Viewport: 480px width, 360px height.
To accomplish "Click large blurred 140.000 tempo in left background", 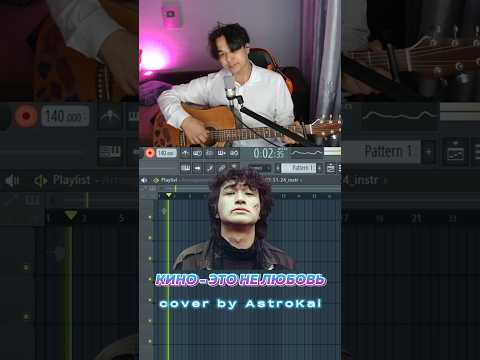I will pyautogui.click(x=65, y=116).
